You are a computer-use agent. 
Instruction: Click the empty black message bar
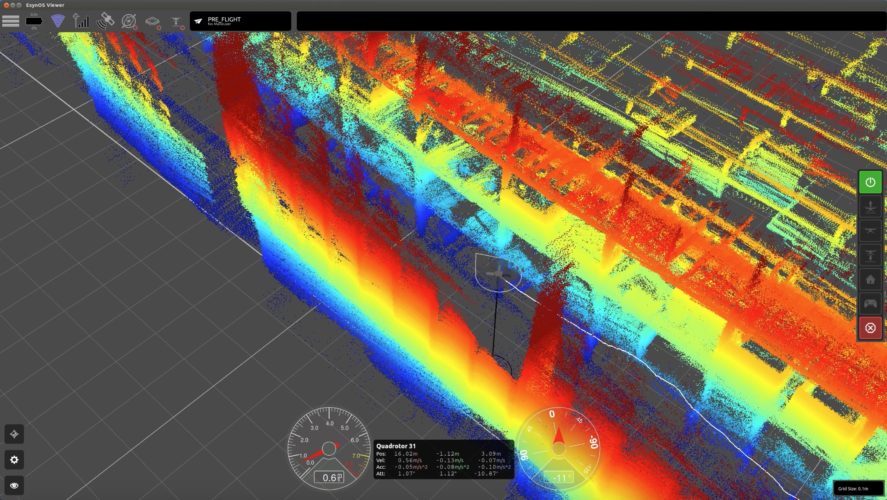coord(591,21)
